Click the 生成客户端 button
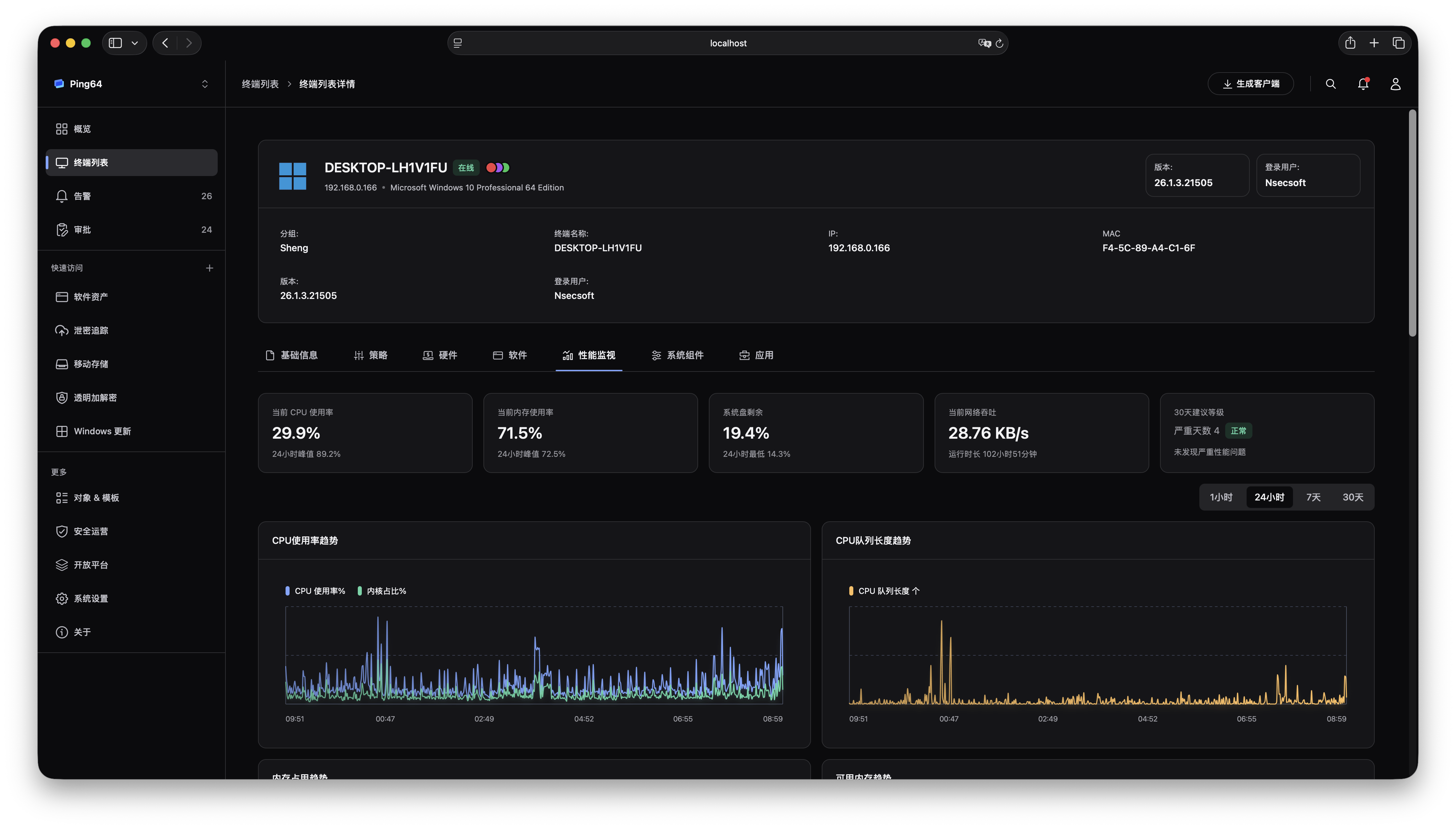Screen dimensions: 1456x829 tap(1250, 84)
